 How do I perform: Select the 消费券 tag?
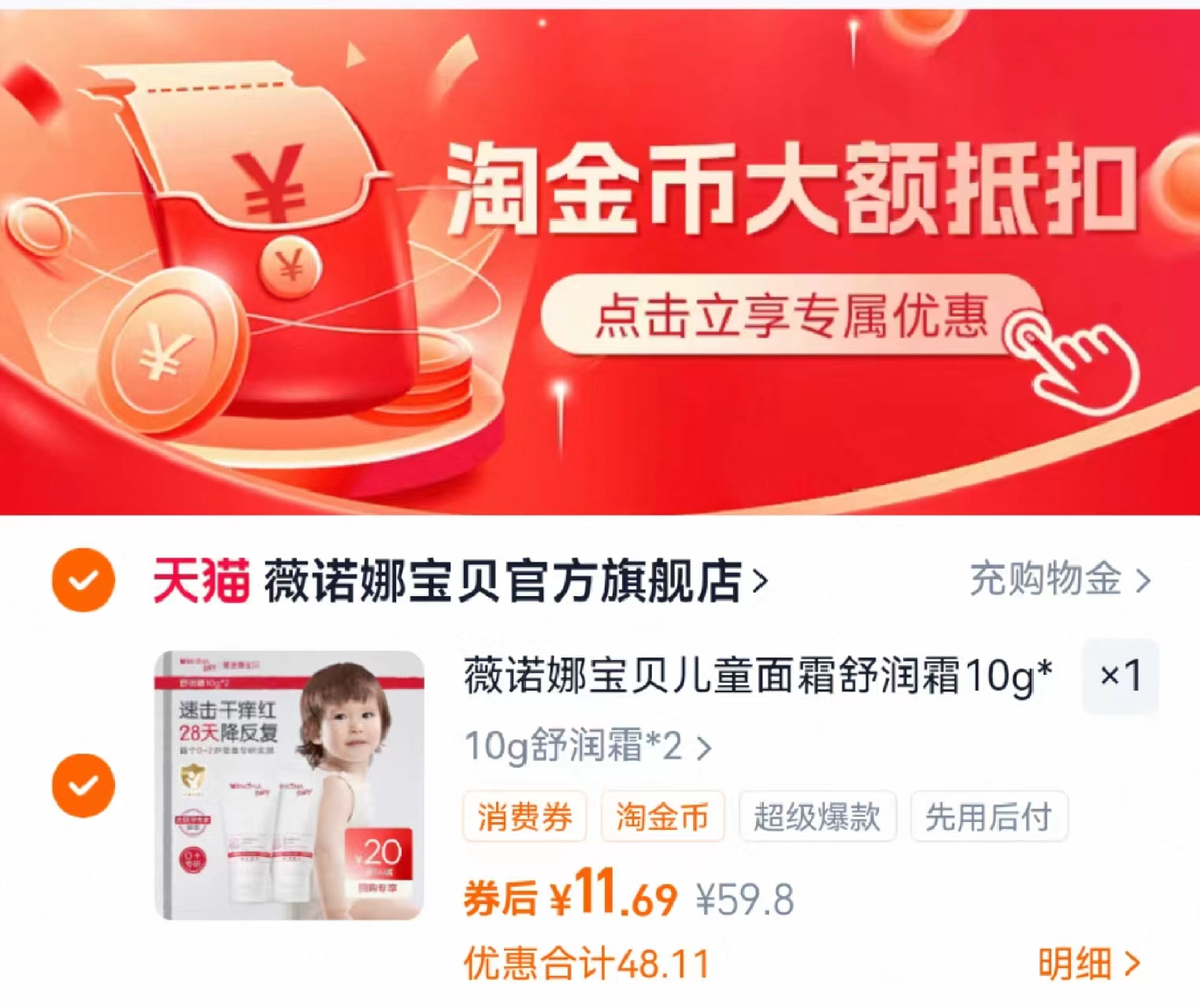click(x=524, y=817)
